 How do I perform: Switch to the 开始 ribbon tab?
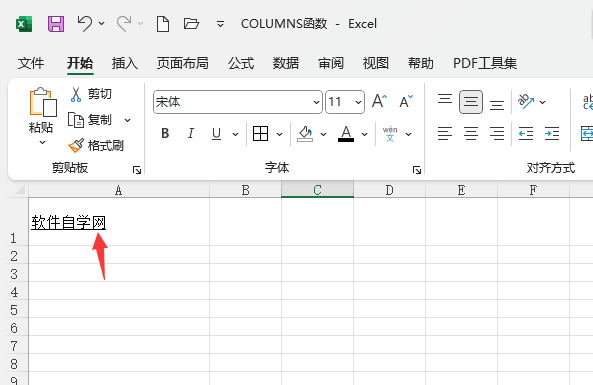click(x=80, y=63)
